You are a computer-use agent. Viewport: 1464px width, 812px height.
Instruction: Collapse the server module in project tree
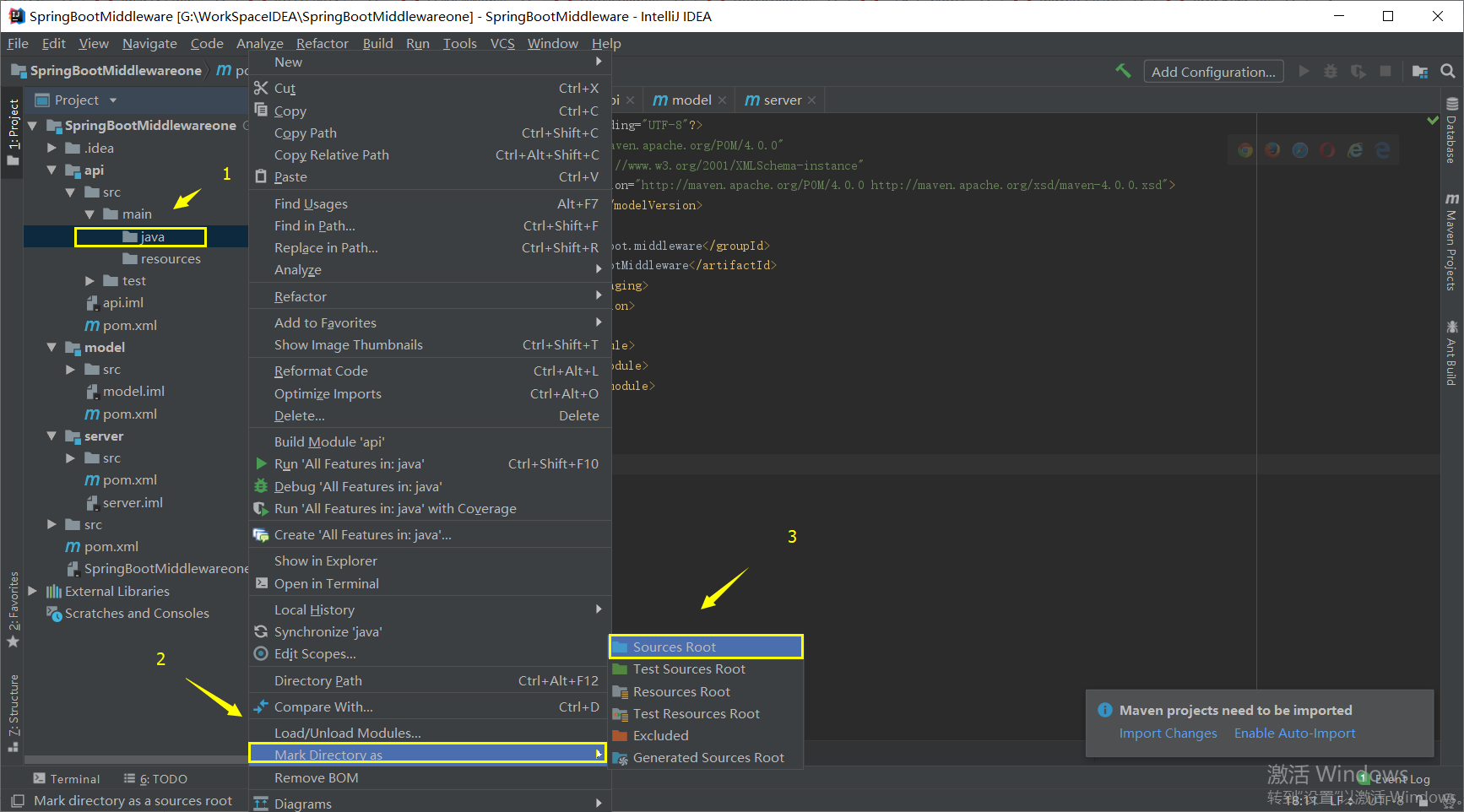pyautogui.click(x=52, y=436)
